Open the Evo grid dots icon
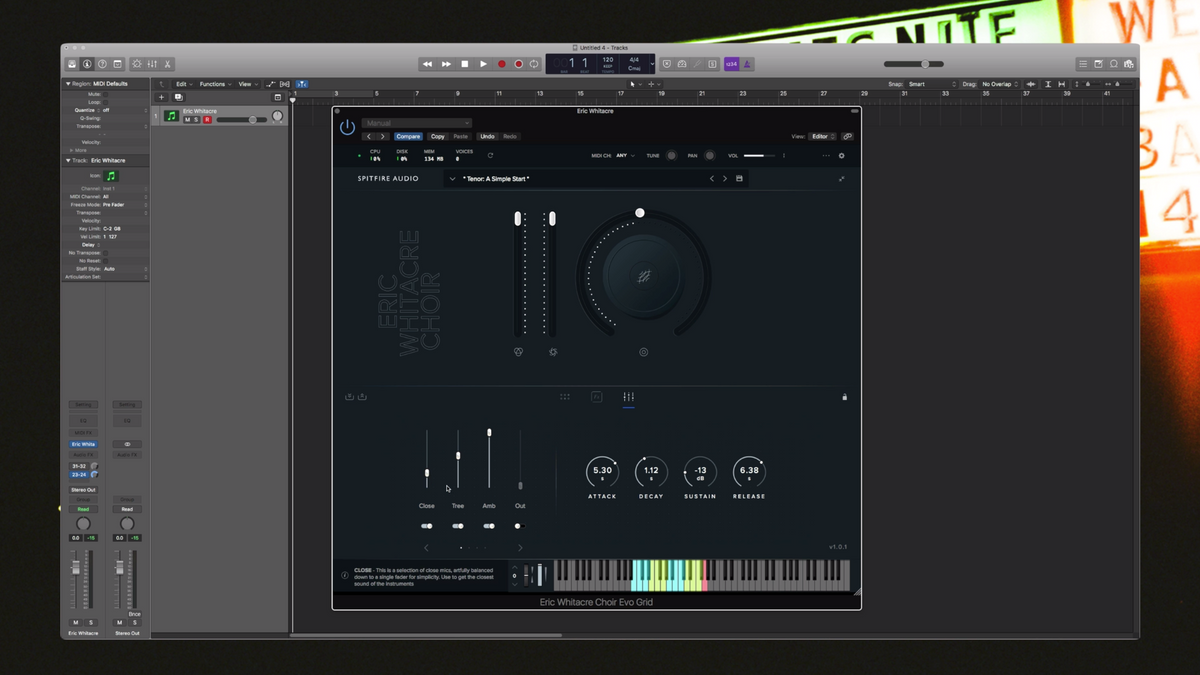 pyautogui.click(x=565, y=397)
